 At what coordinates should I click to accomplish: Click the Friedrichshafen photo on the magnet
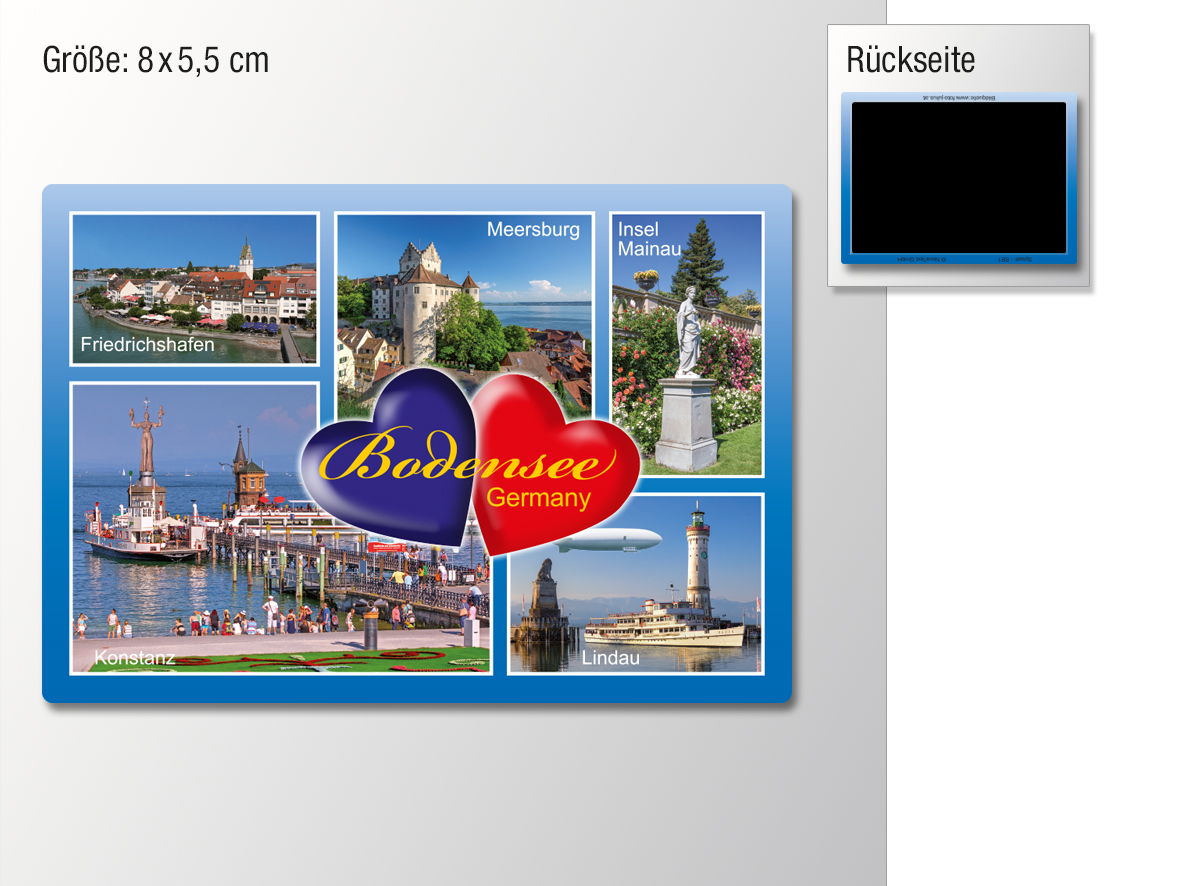(194, 289)
